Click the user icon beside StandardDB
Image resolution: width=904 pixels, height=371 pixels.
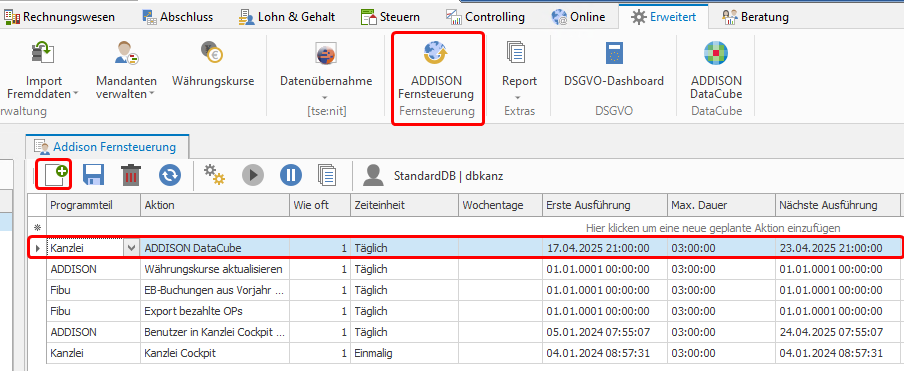coord(374,176)
